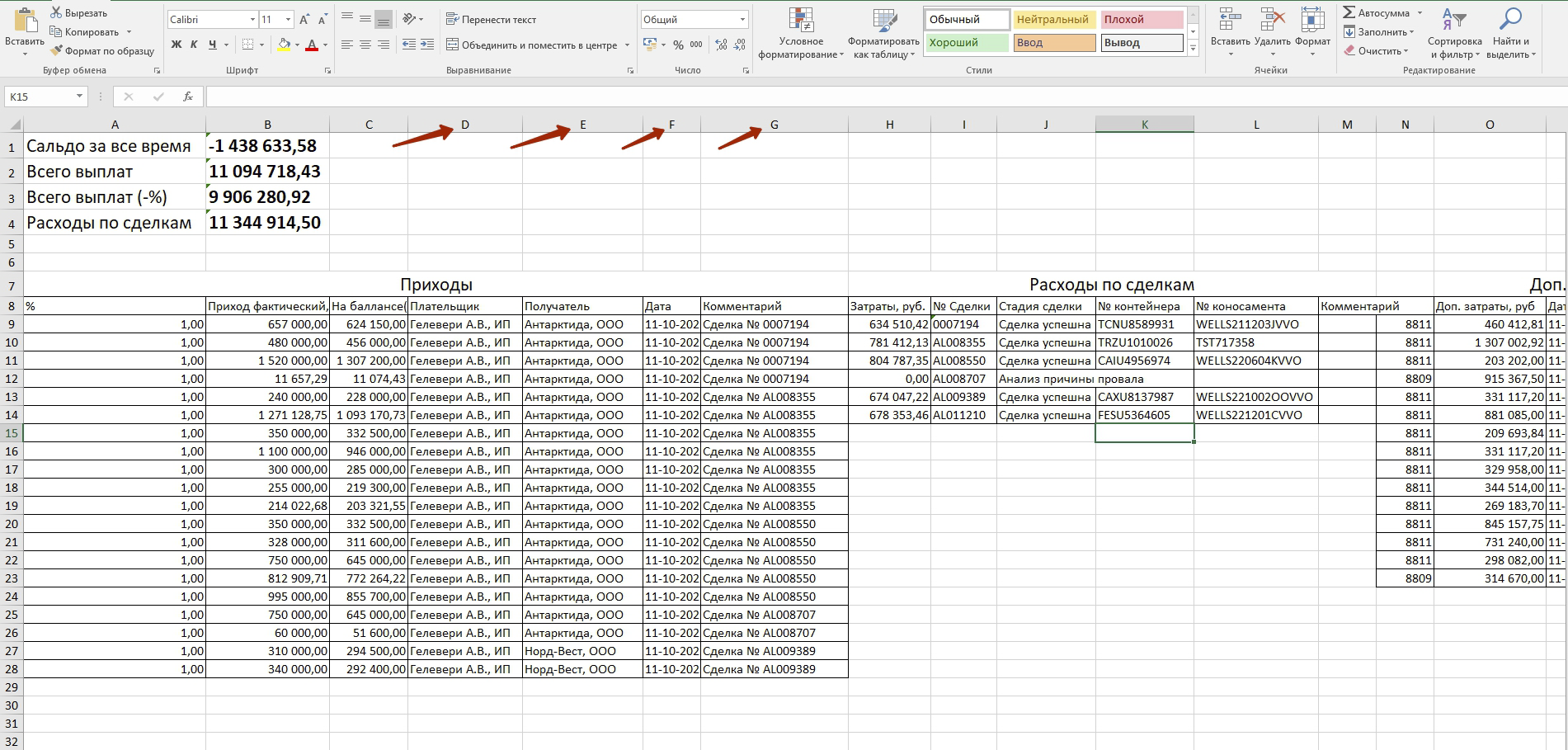Click Объединить и поместить в центре
This screenshot has height=750, width=1568.
point(531,45)
